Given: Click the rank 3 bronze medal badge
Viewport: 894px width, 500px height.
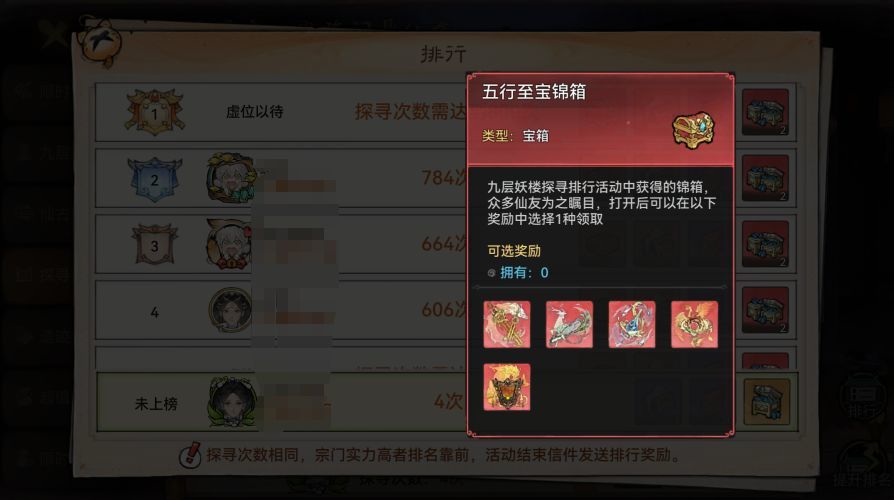Looking at the screenshot, I should click(x=155, y=245).
